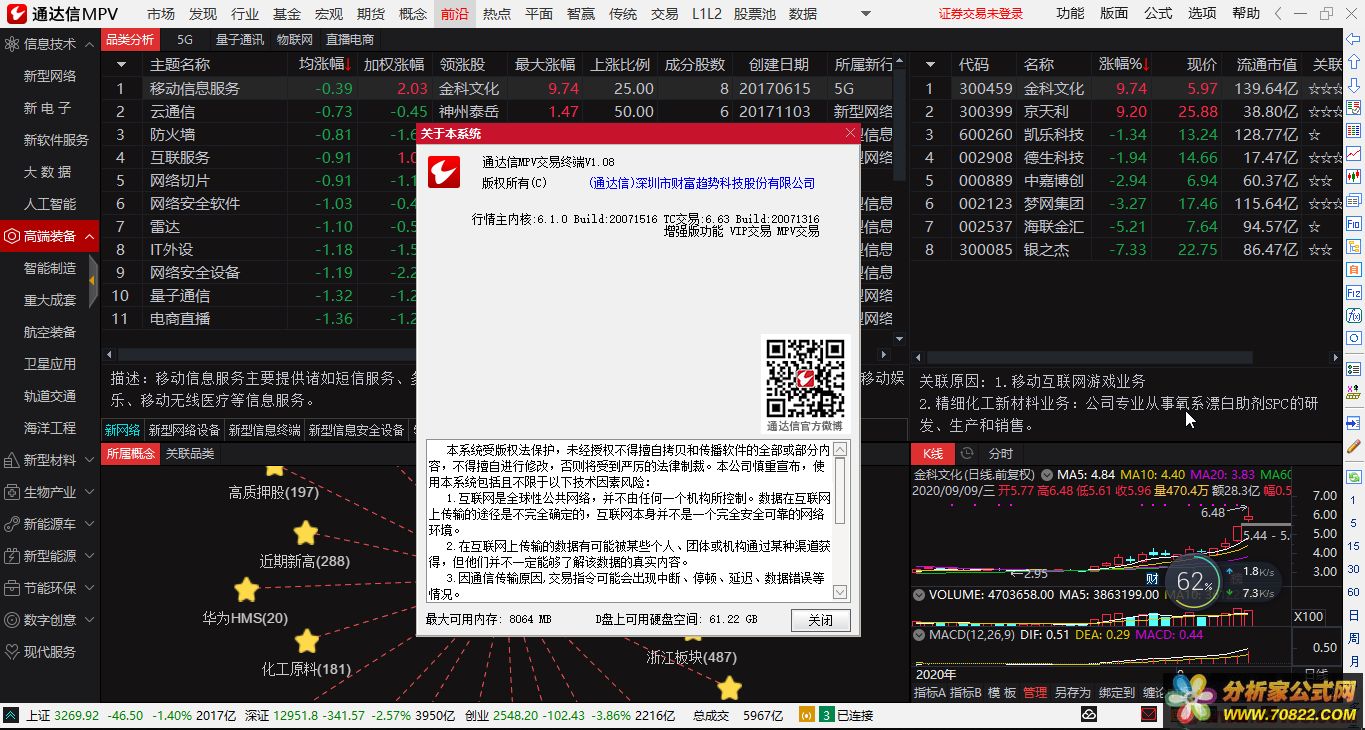
Task: Expand the 新型能源 sidebar group
Action: point(88,556)
